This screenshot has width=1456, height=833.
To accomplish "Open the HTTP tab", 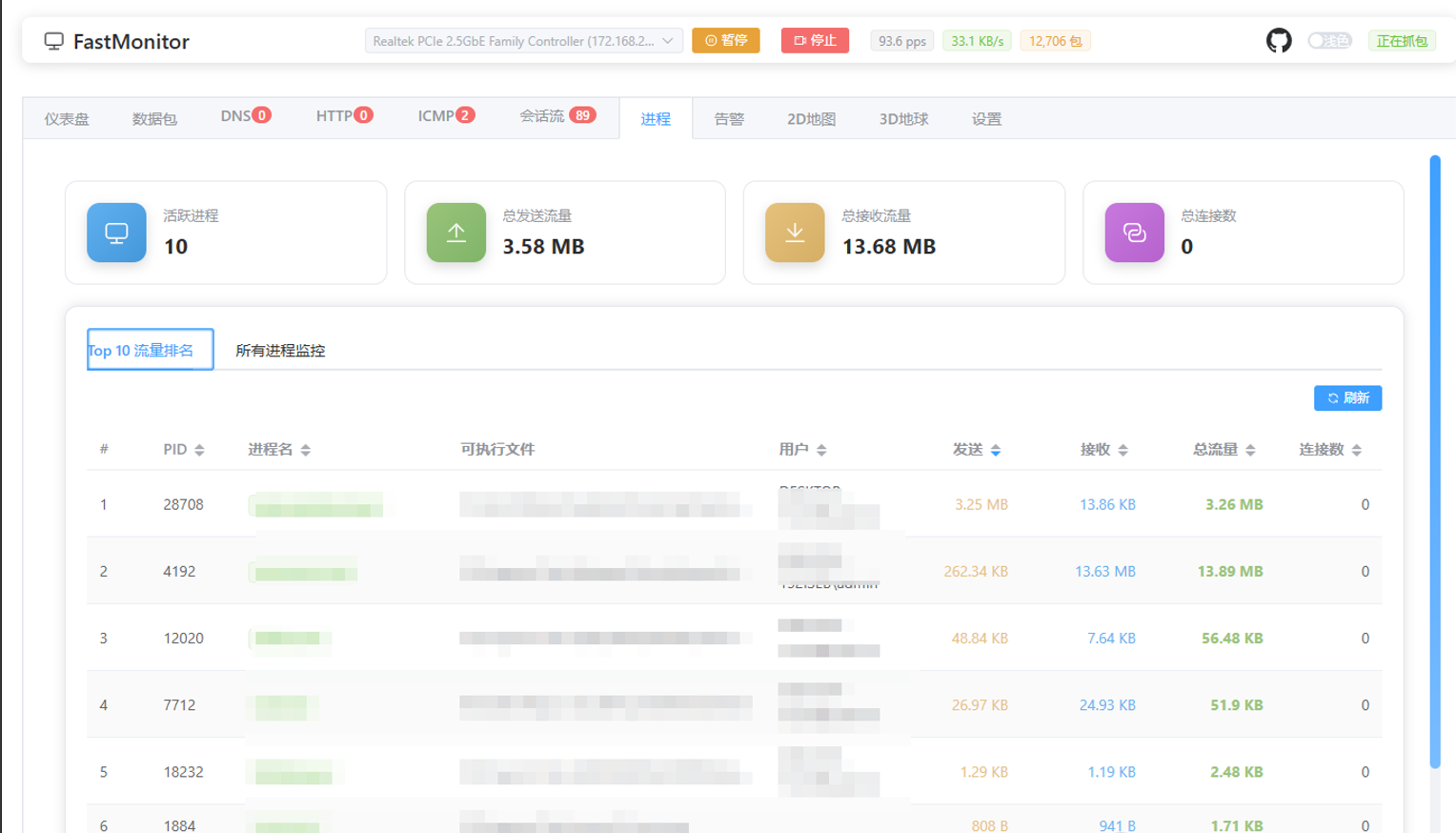I will (x=344, y=116).
